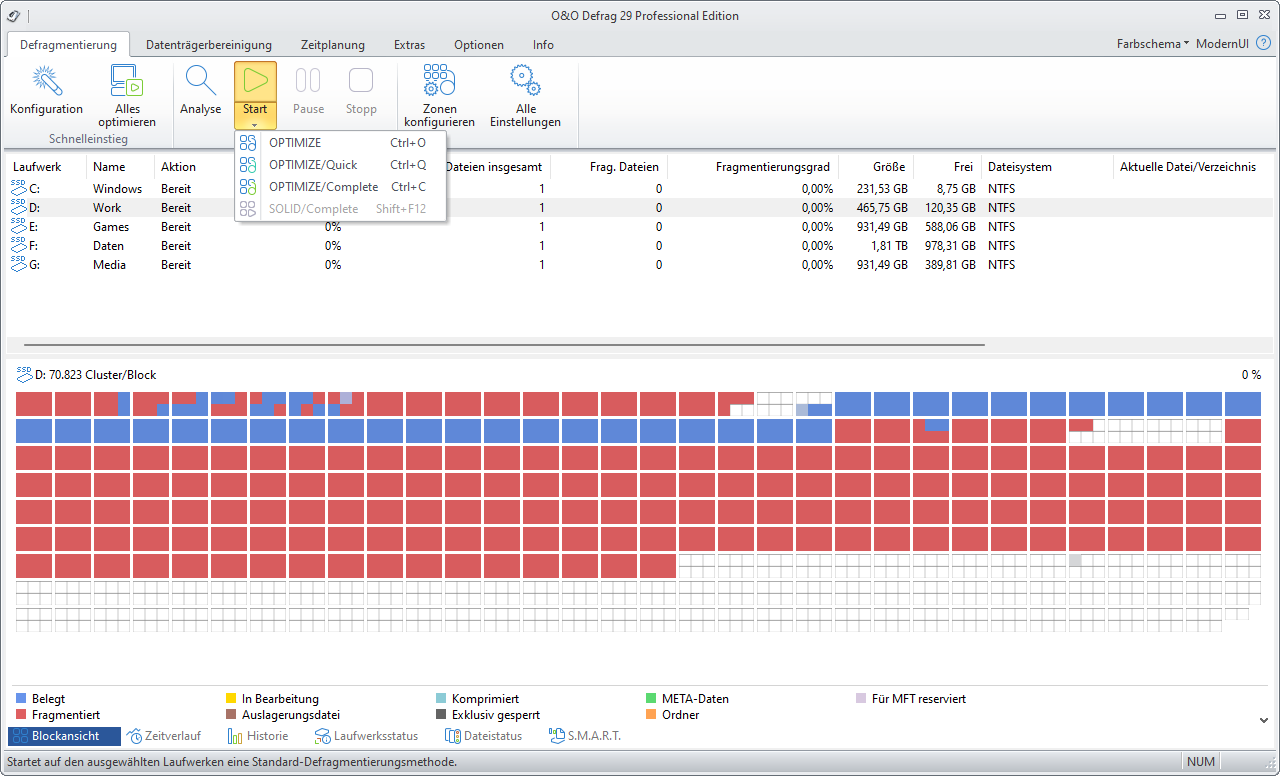Image resolution: width=1280 pixels, height=776 pixels.
Task: Click the Laufwerksstatus tab icon
Action: (322, 736)
